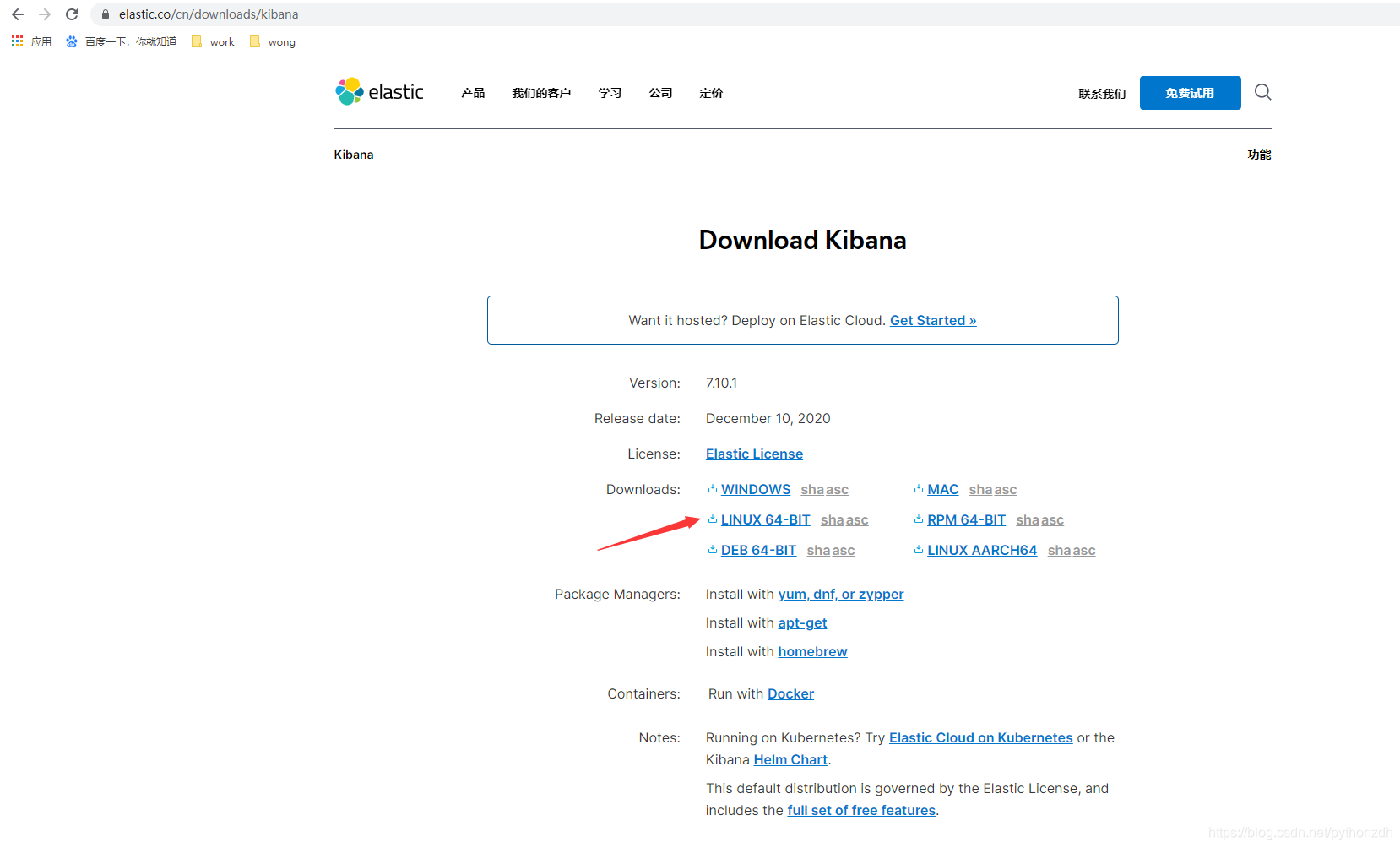
Task: Click asc link next to LINUX AARCH64
Action: tap(1084, 550)
